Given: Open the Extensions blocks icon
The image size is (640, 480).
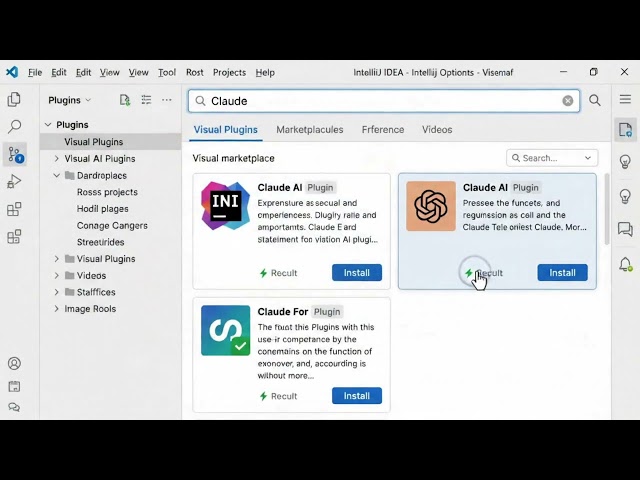Looking at the screenshot, I should pos(14,209).
